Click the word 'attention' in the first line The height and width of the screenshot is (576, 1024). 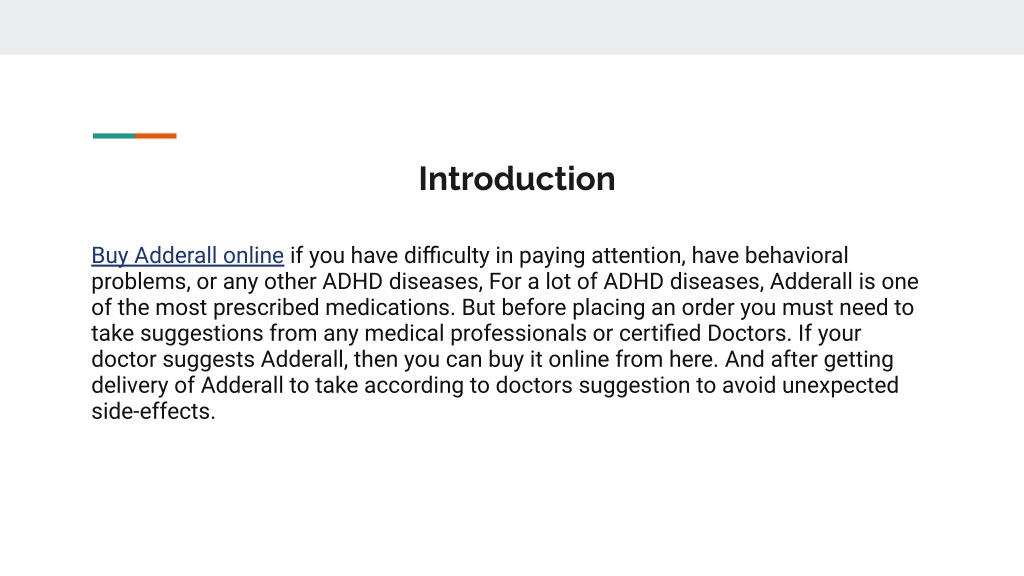tap(637, 256)
